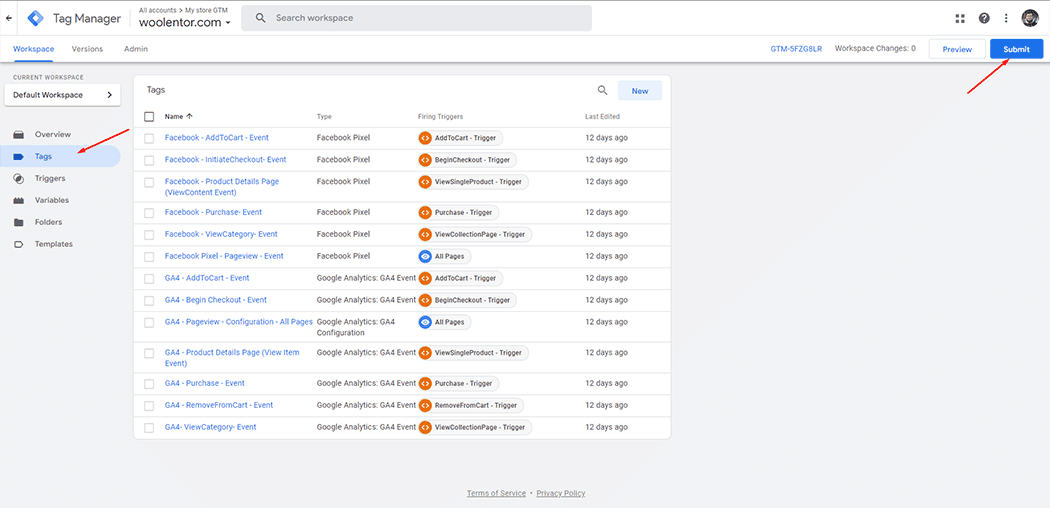Click the orange icon in GA4- ViewCategory row
This screenshot has width=1050, height=508.
pos(425,427)
